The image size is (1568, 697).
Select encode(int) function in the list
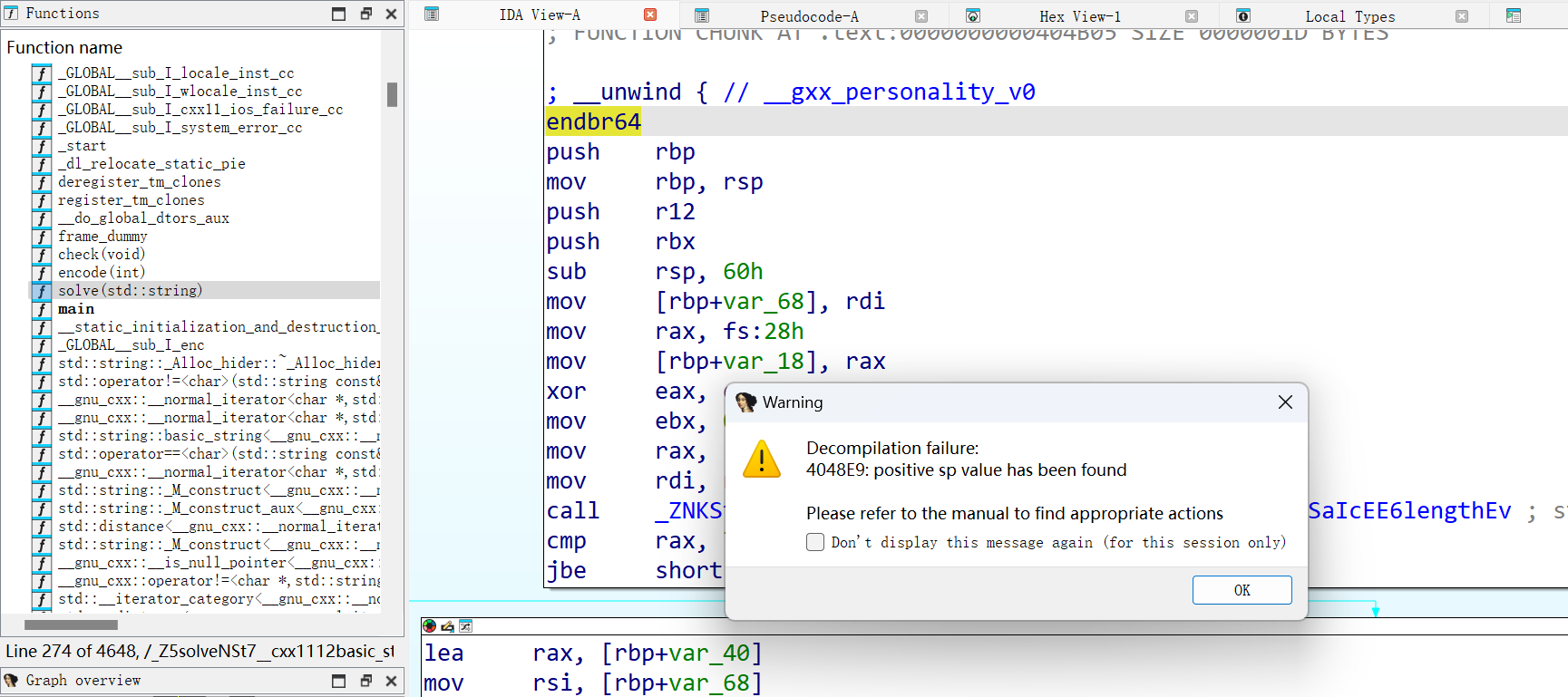point(102,273)
